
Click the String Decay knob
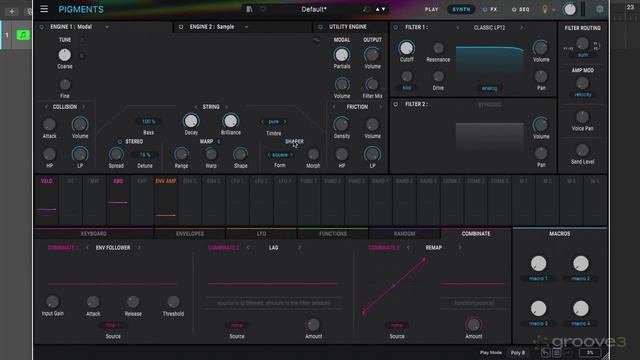click(x=191, y=121)
